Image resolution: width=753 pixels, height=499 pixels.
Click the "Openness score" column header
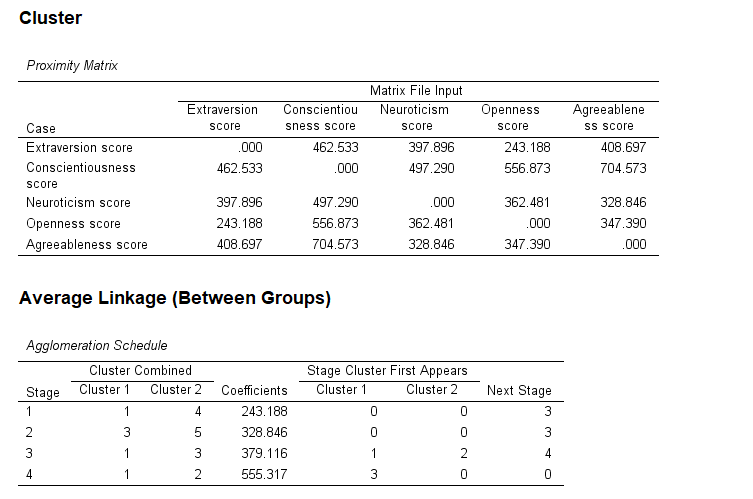tap(510, 118)
